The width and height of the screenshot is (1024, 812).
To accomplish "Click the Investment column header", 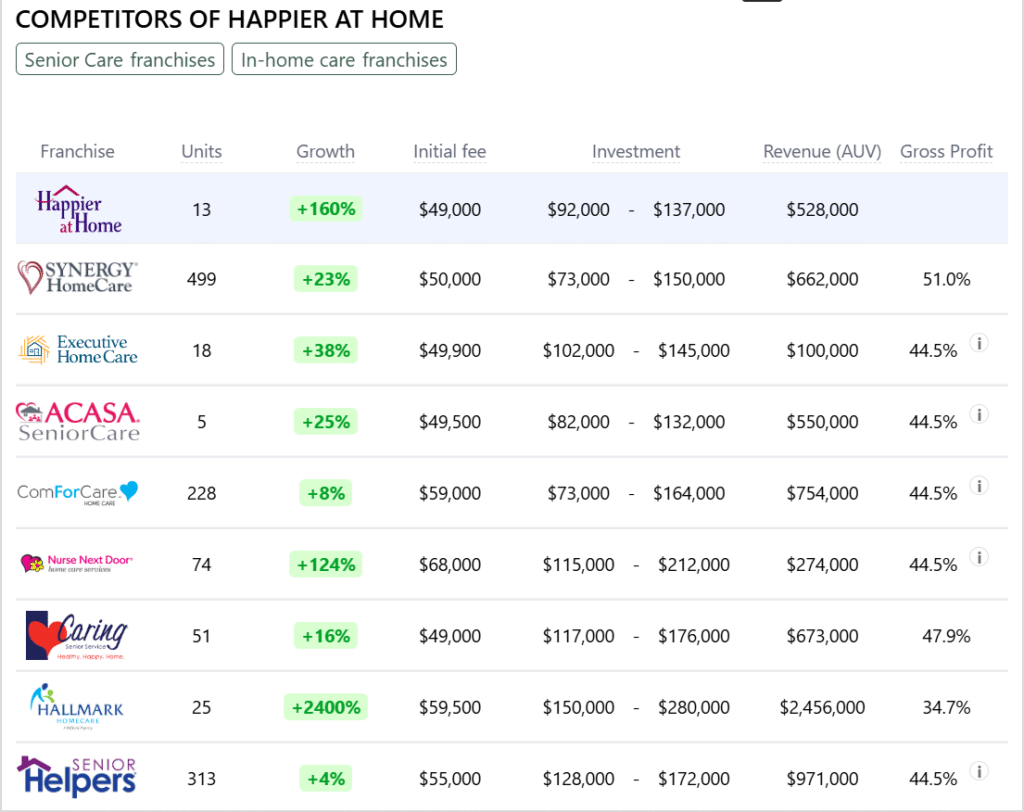I will [635, 151].
